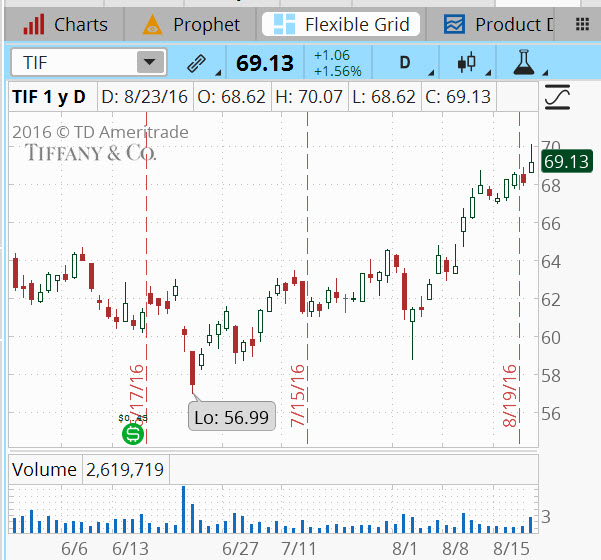
Task: Select the Flexible Grid tab
Action: [341, 25]
